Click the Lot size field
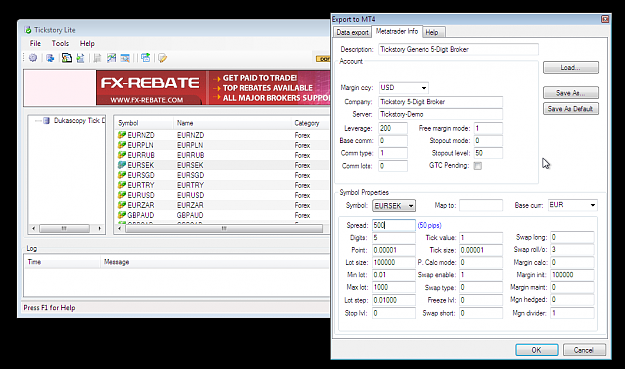Image resolution: width=625 pixels, height=369 pixels. coord(393,262)
